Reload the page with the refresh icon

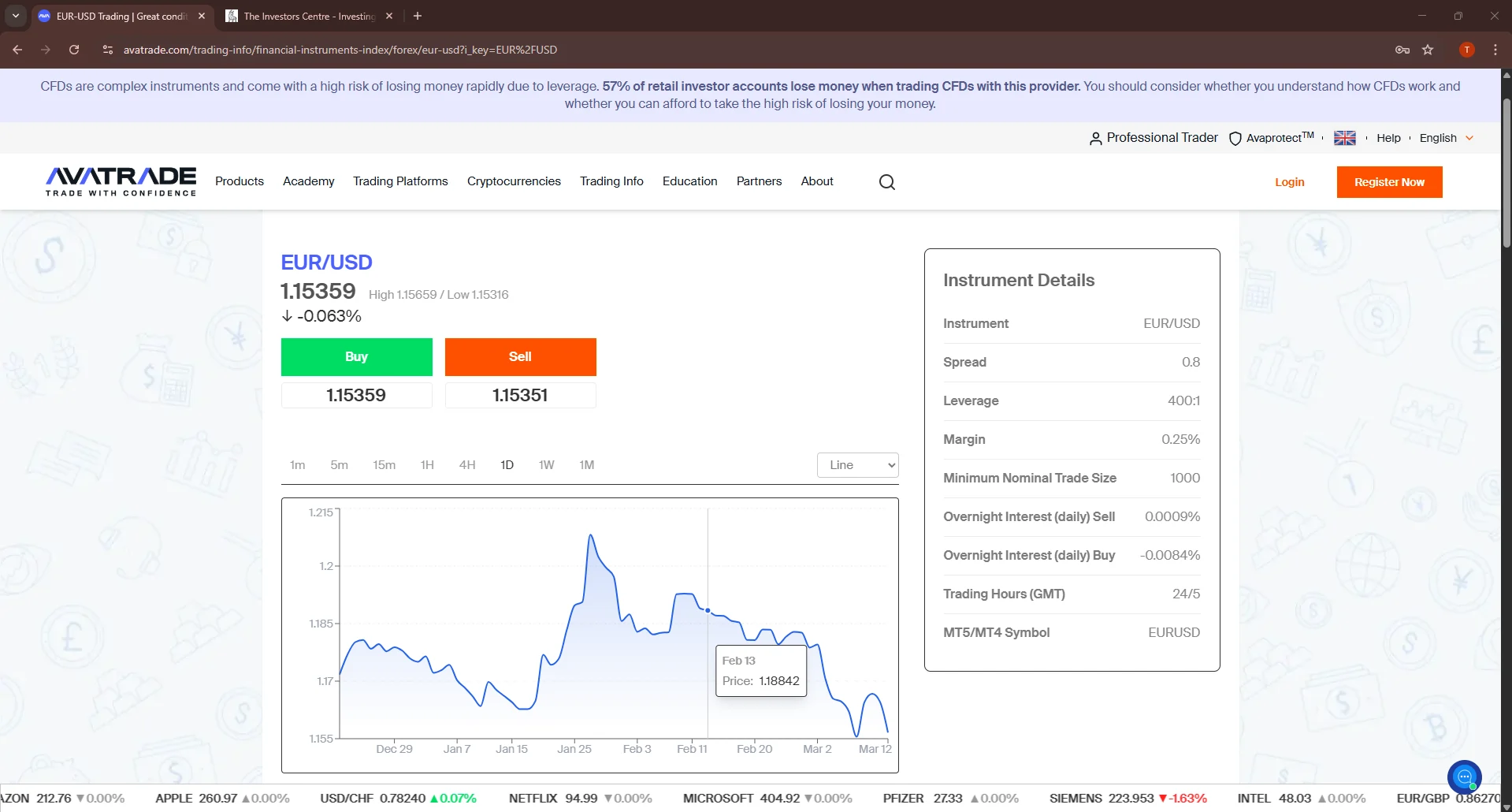(x=74, y=50)
